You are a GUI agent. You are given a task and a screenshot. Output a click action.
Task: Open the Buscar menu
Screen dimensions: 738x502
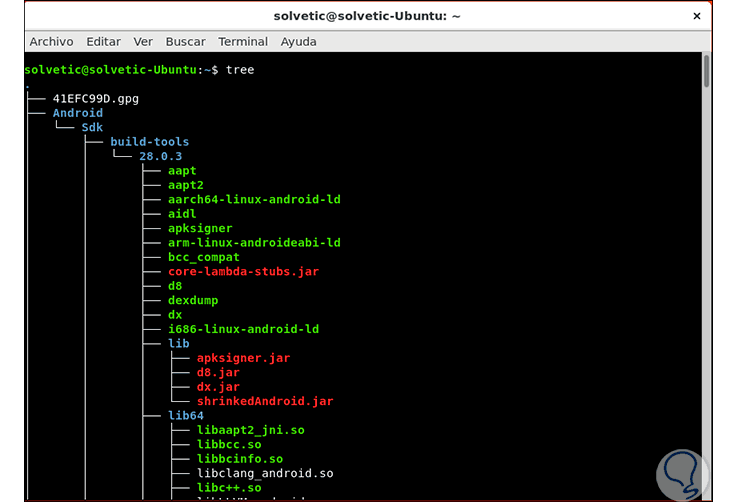coord(185,42)
